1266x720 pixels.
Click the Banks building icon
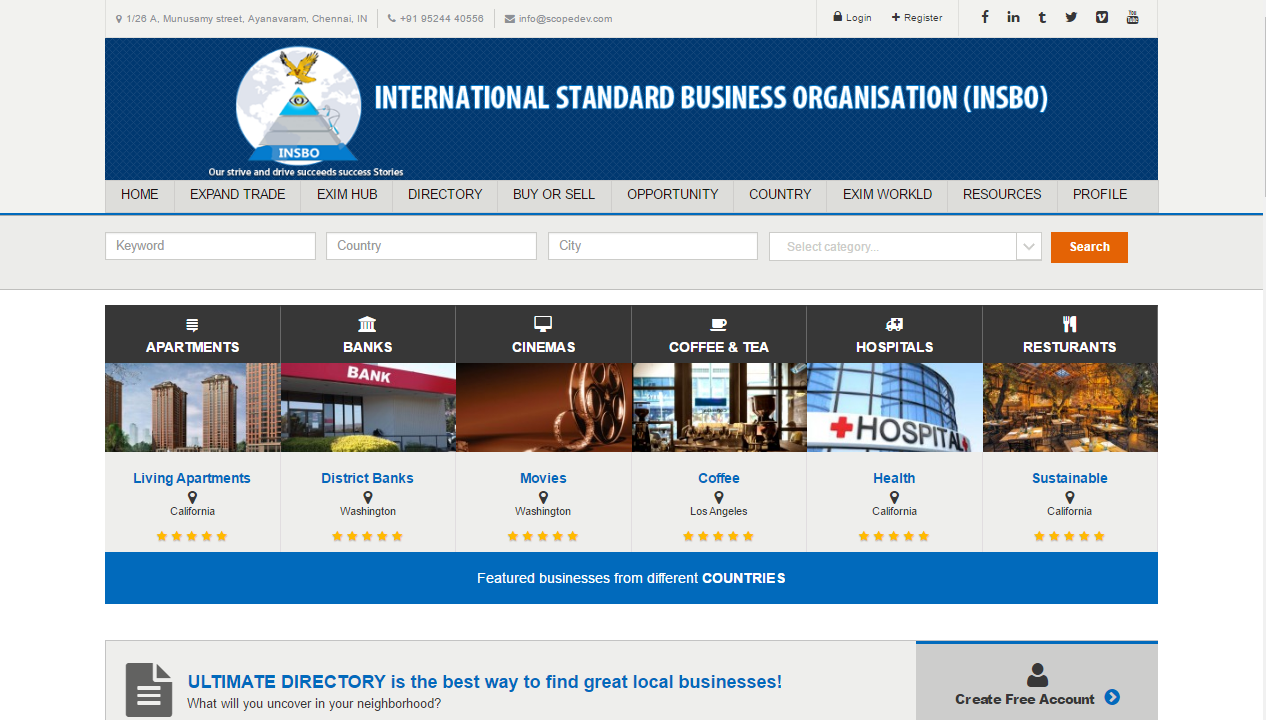coord(367,324)
